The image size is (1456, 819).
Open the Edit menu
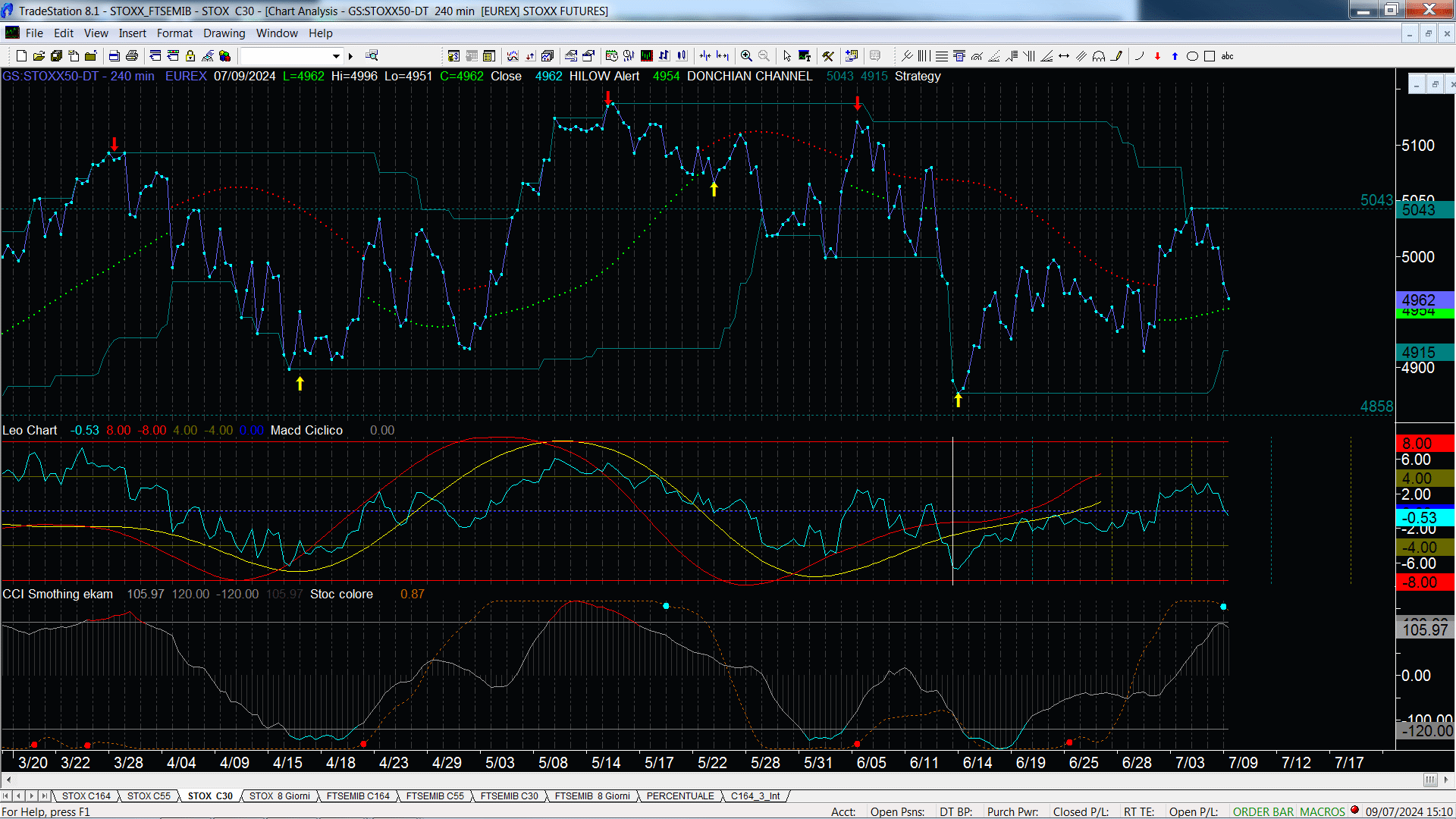(64, 33)
